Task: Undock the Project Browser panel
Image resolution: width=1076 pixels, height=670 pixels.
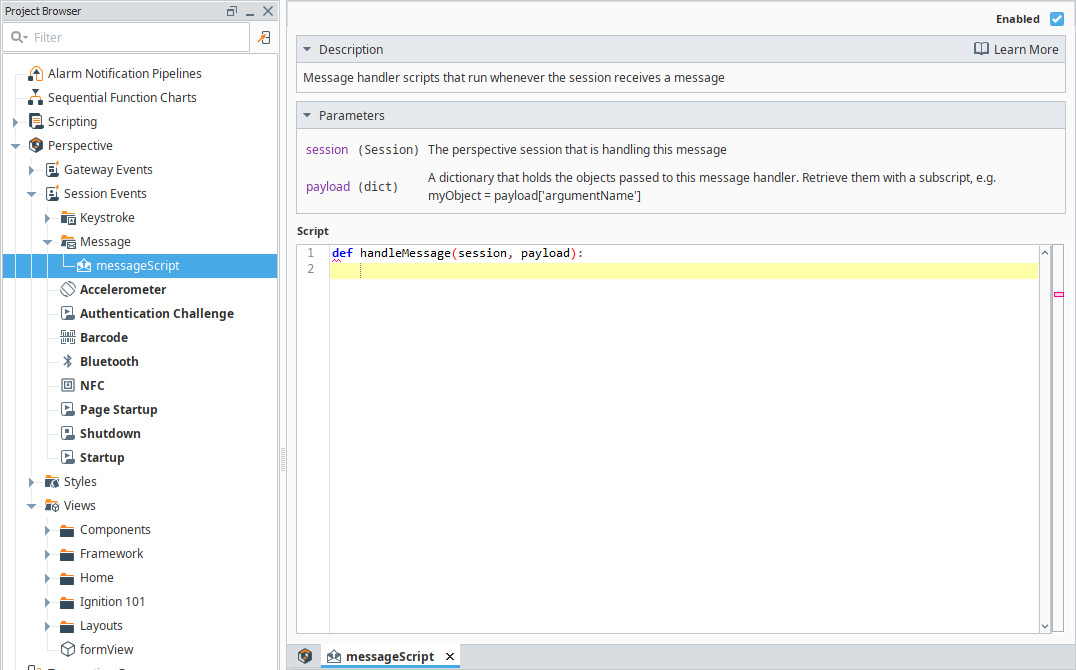Action: click(232, 11)
